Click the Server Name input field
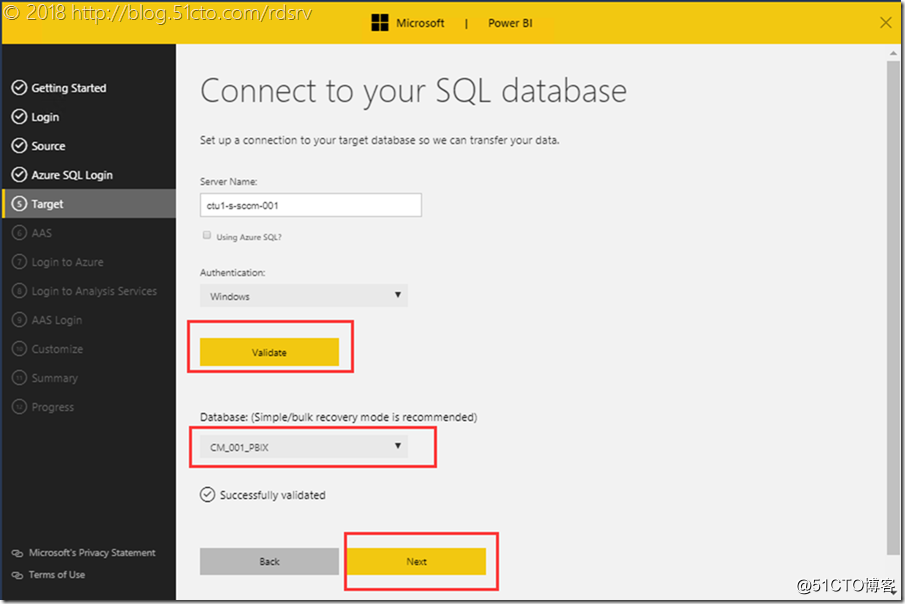The image size is (905, 604). tap(311, 205)
